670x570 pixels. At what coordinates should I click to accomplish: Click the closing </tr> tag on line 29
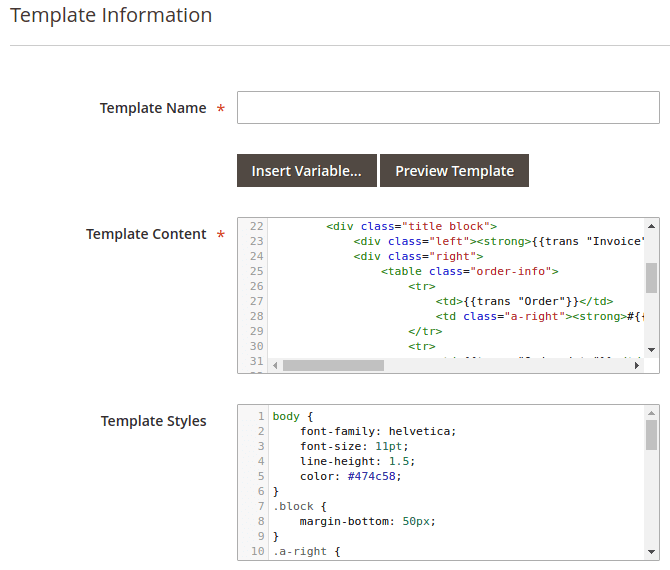[x=425, y=331]
